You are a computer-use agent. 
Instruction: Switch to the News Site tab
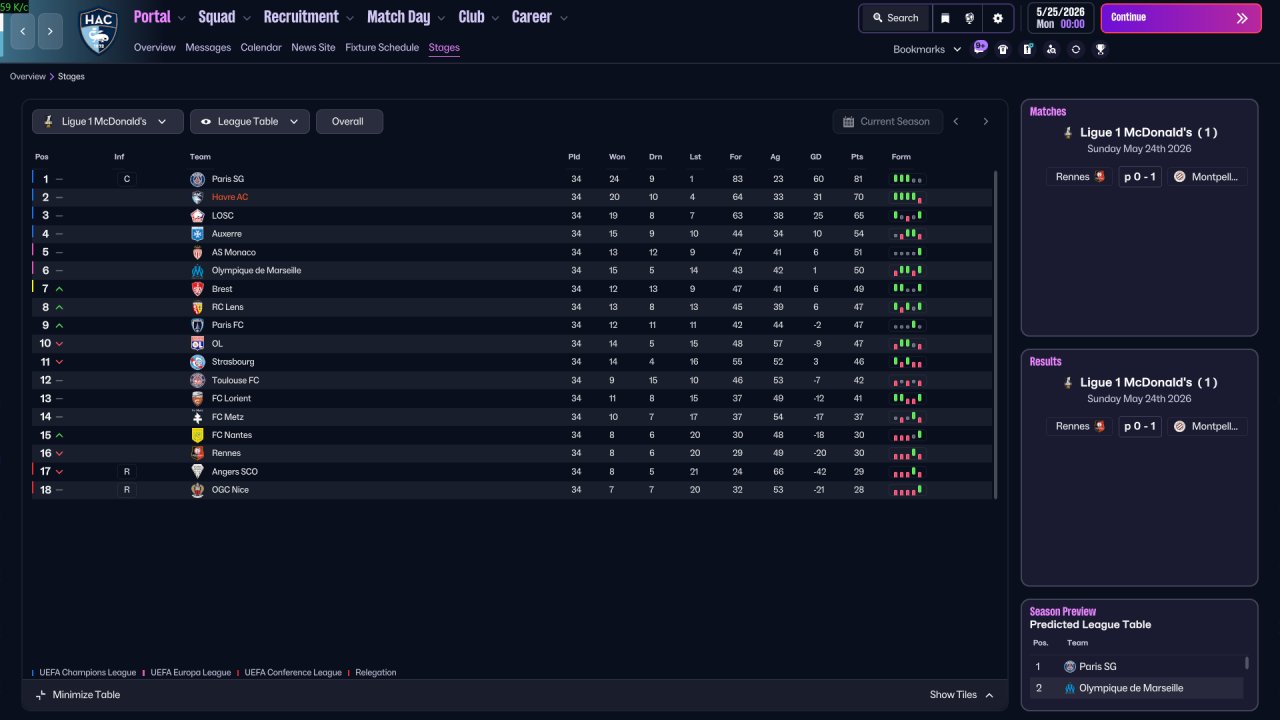(313, 47)
